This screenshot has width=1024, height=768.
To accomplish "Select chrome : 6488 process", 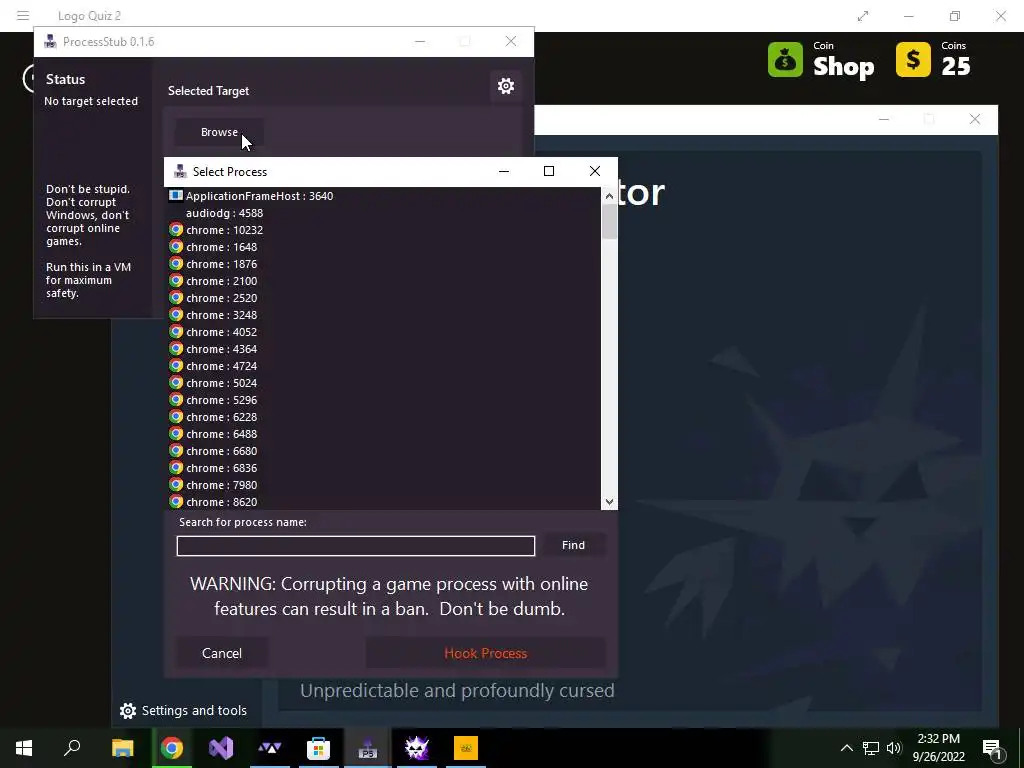I will (384, 434).
